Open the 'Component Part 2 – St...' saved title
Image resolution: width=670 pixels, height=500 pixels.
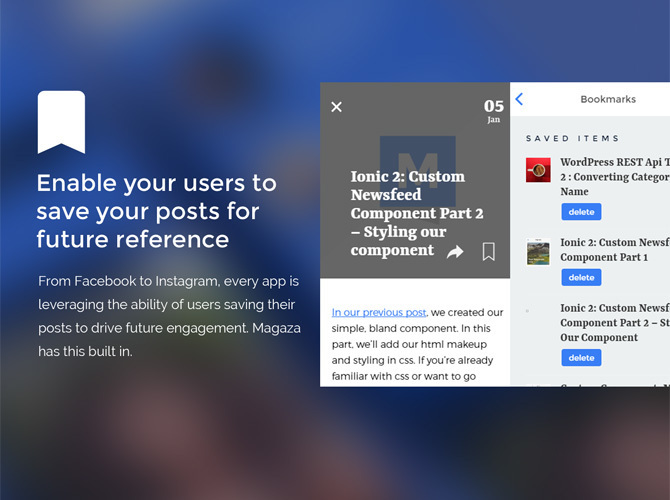[615, 323]
